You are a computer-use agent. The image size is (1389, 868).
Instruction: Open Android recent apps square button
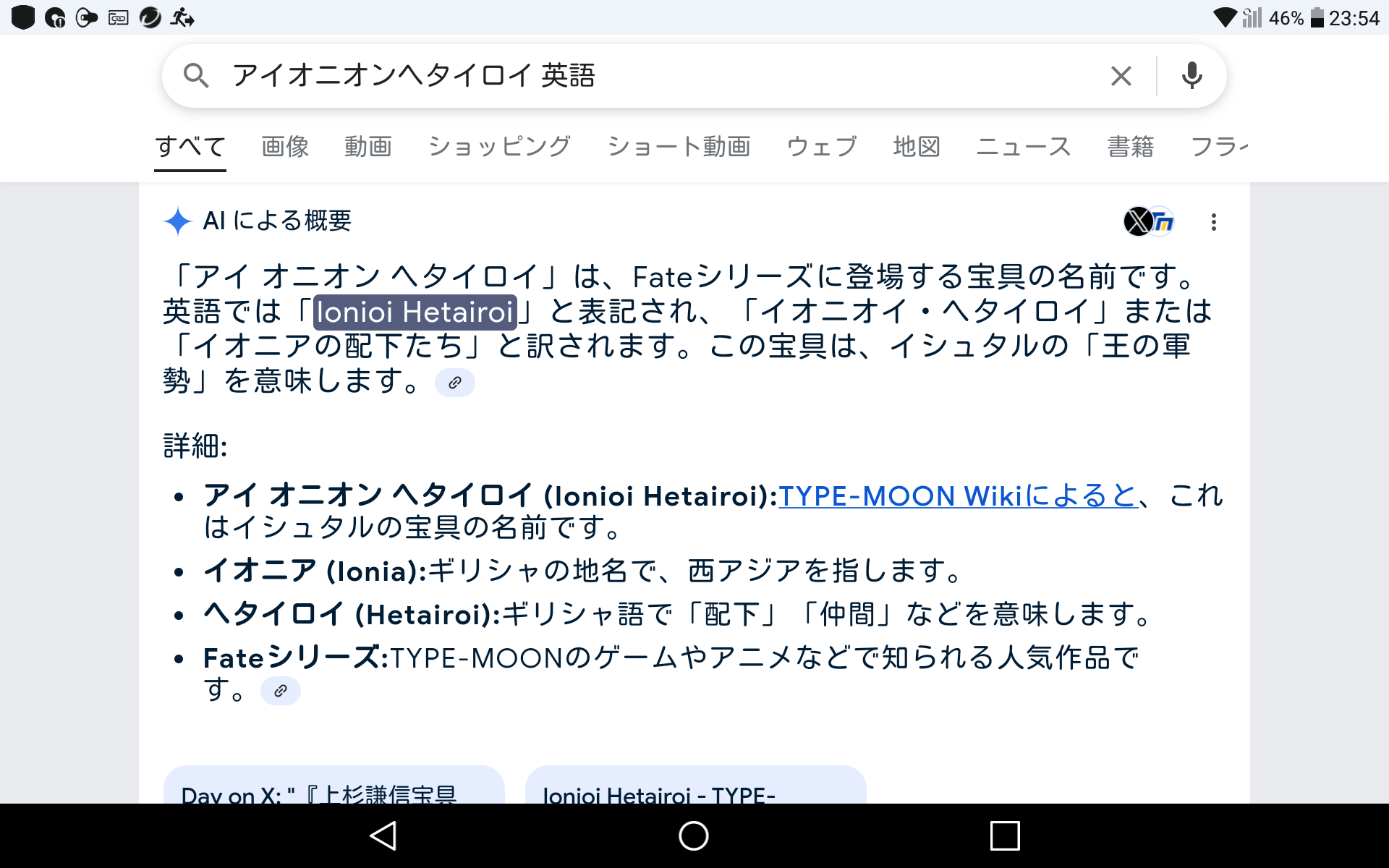(x=1004, y=836)
